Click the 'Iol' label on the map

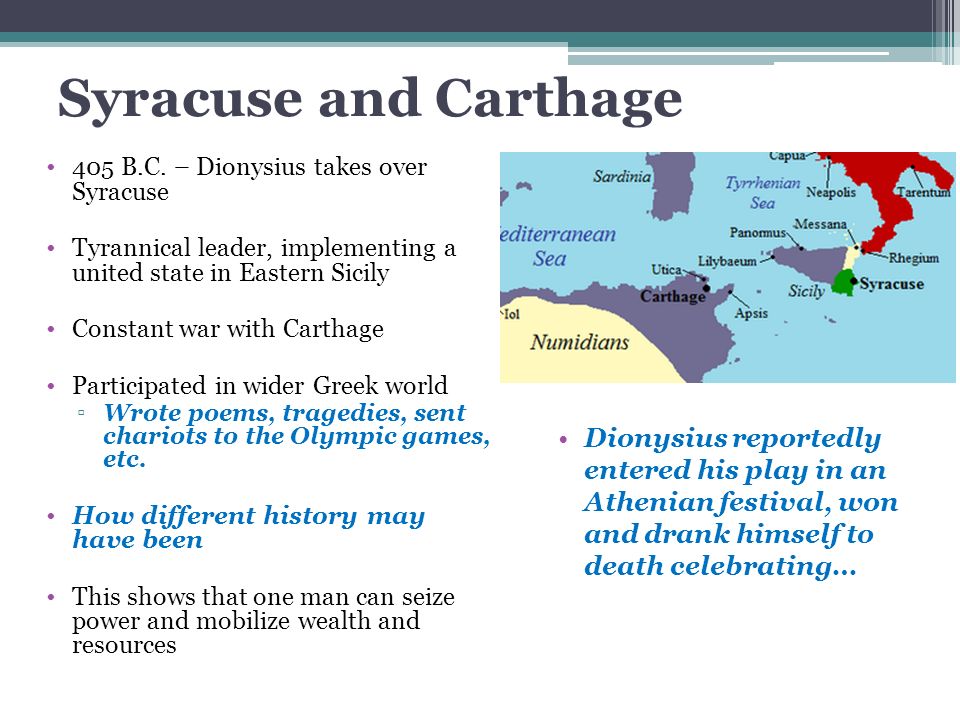(x=511, y=315)
